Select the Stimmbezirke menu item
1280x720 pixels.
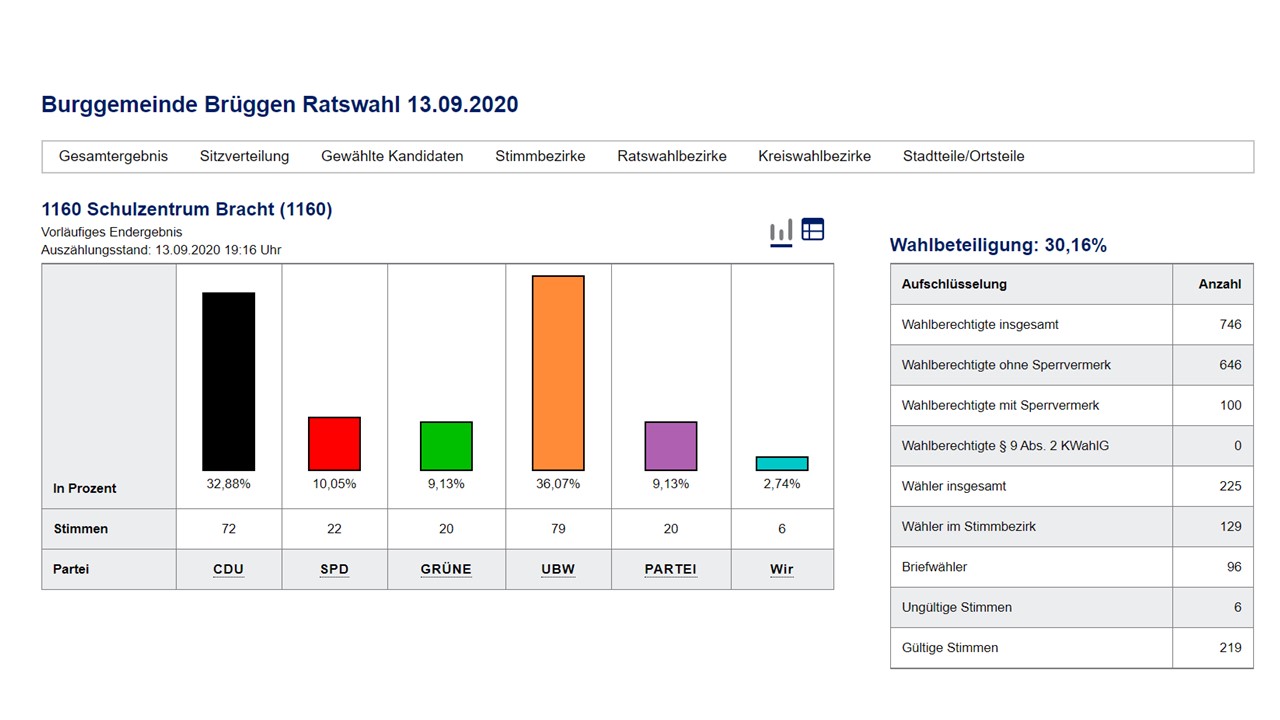540,156
